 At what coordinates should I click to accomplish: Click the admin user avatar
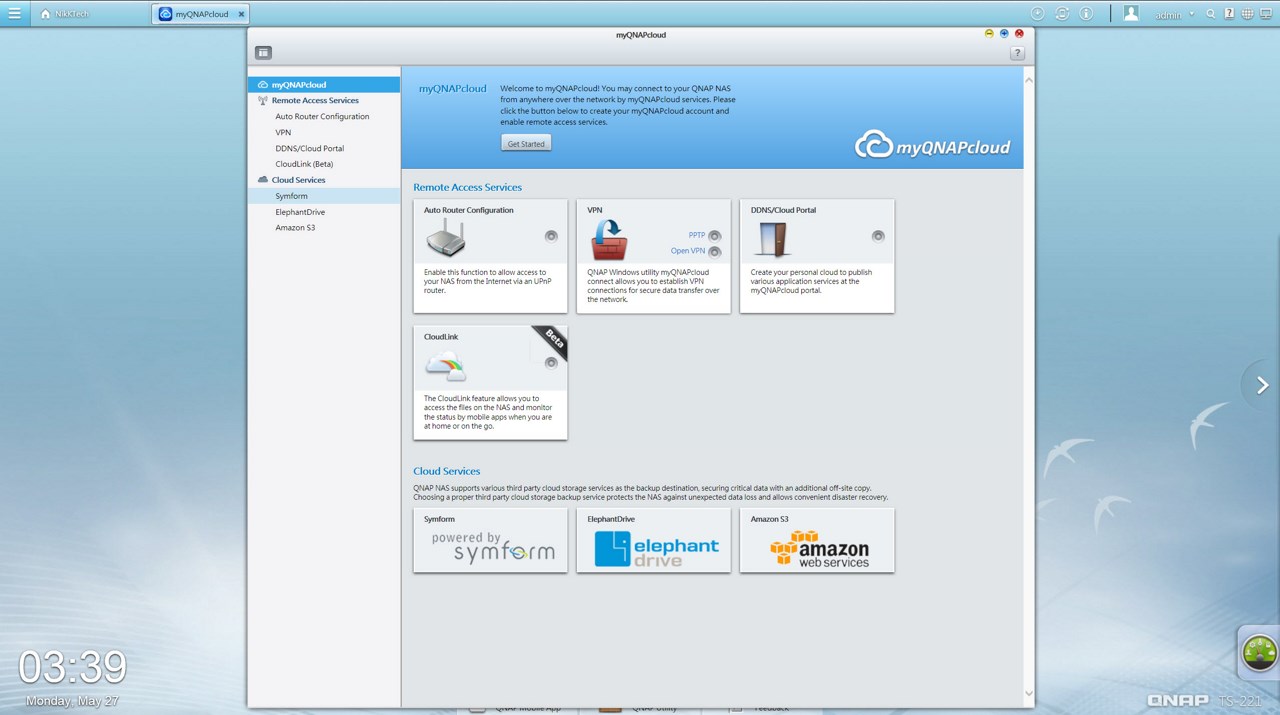coord(1131,14)
